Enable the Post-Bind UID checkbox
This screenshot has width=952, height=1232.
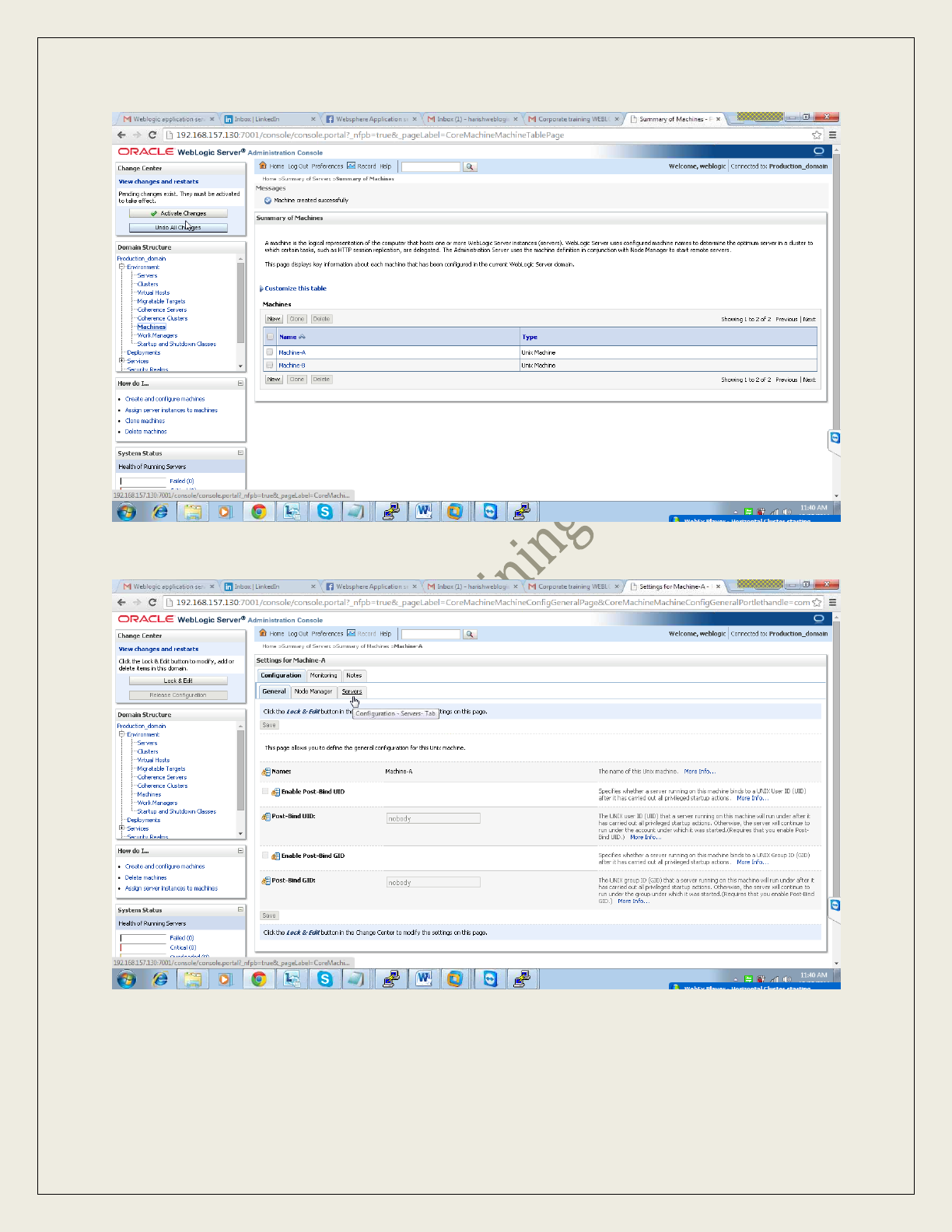pos(265,791)
